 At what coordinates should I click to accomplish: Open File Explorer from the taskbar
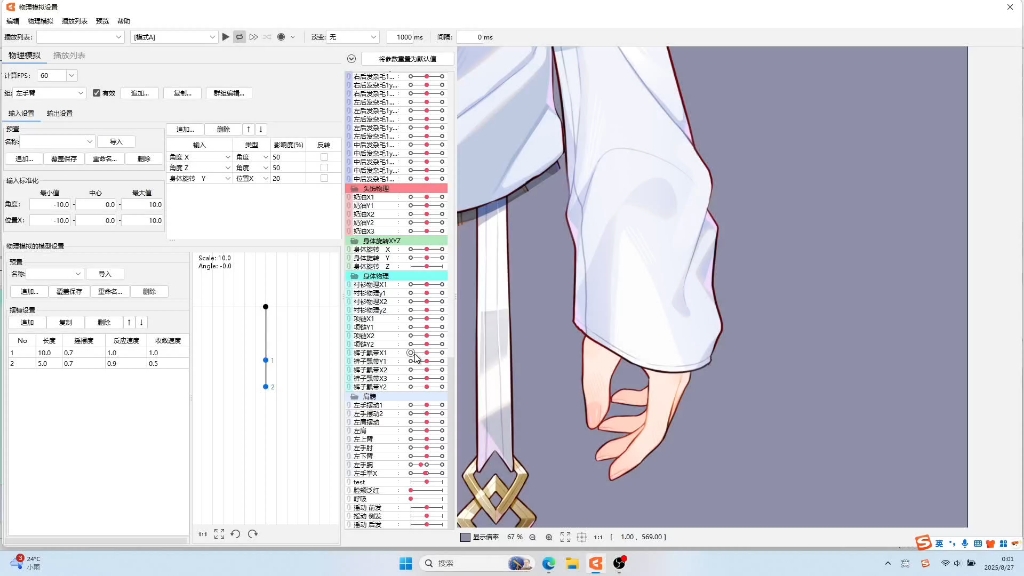[572, 563]
